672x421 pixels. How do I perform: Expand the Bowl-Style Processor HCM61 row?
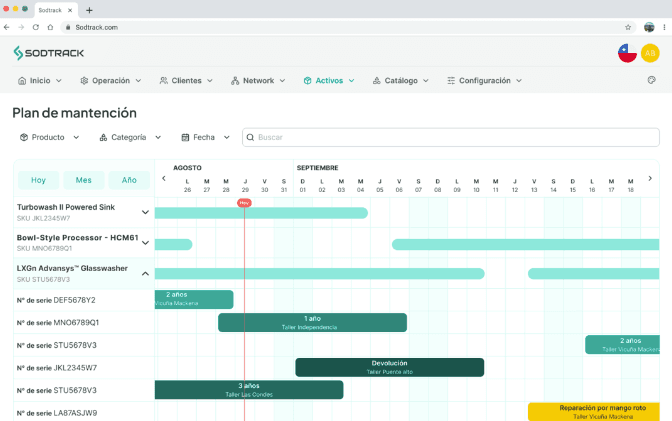pos(145,243)
